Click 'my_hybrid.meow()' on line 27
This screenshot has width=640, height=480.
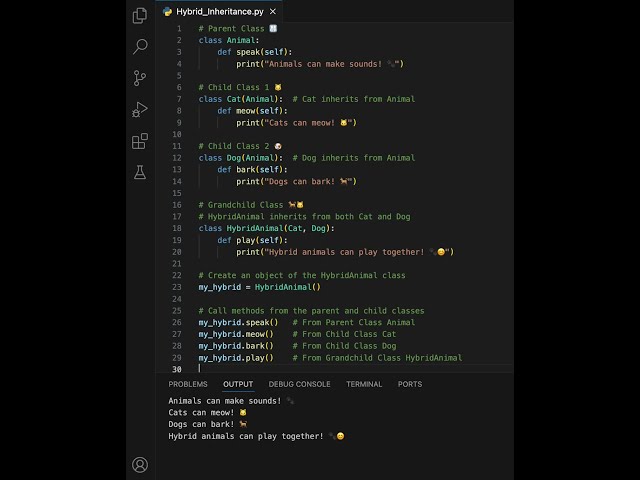[236, 334]
